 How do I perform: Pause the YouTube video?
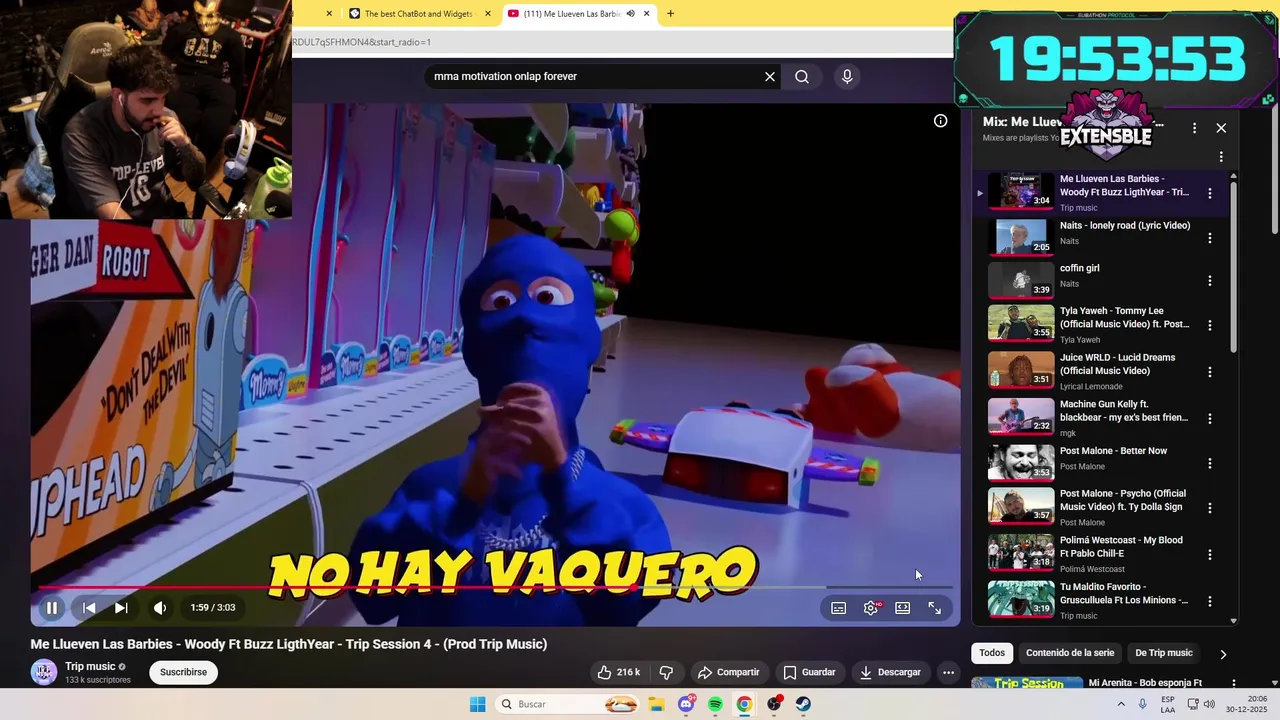coord(52,607)
